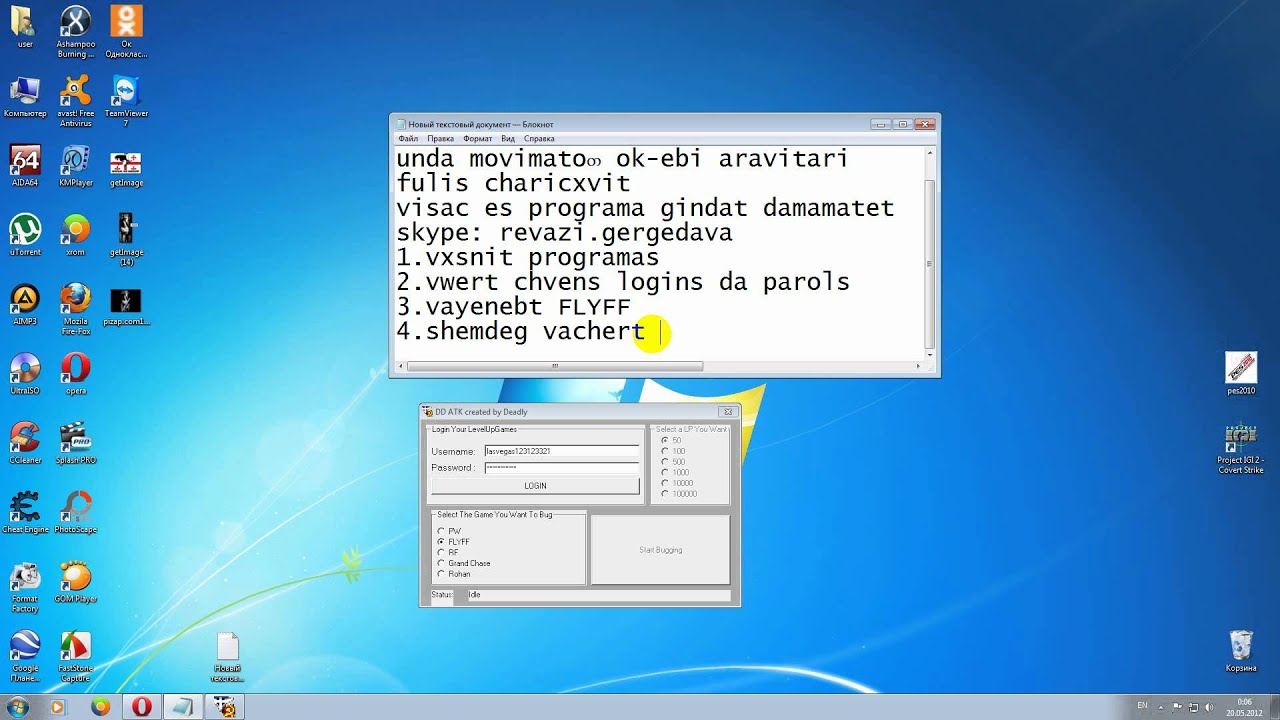Launch Project IGI 2 Covert Strike shortcut
This screenshot has height=720, width=1280.
pos(1241,448)
